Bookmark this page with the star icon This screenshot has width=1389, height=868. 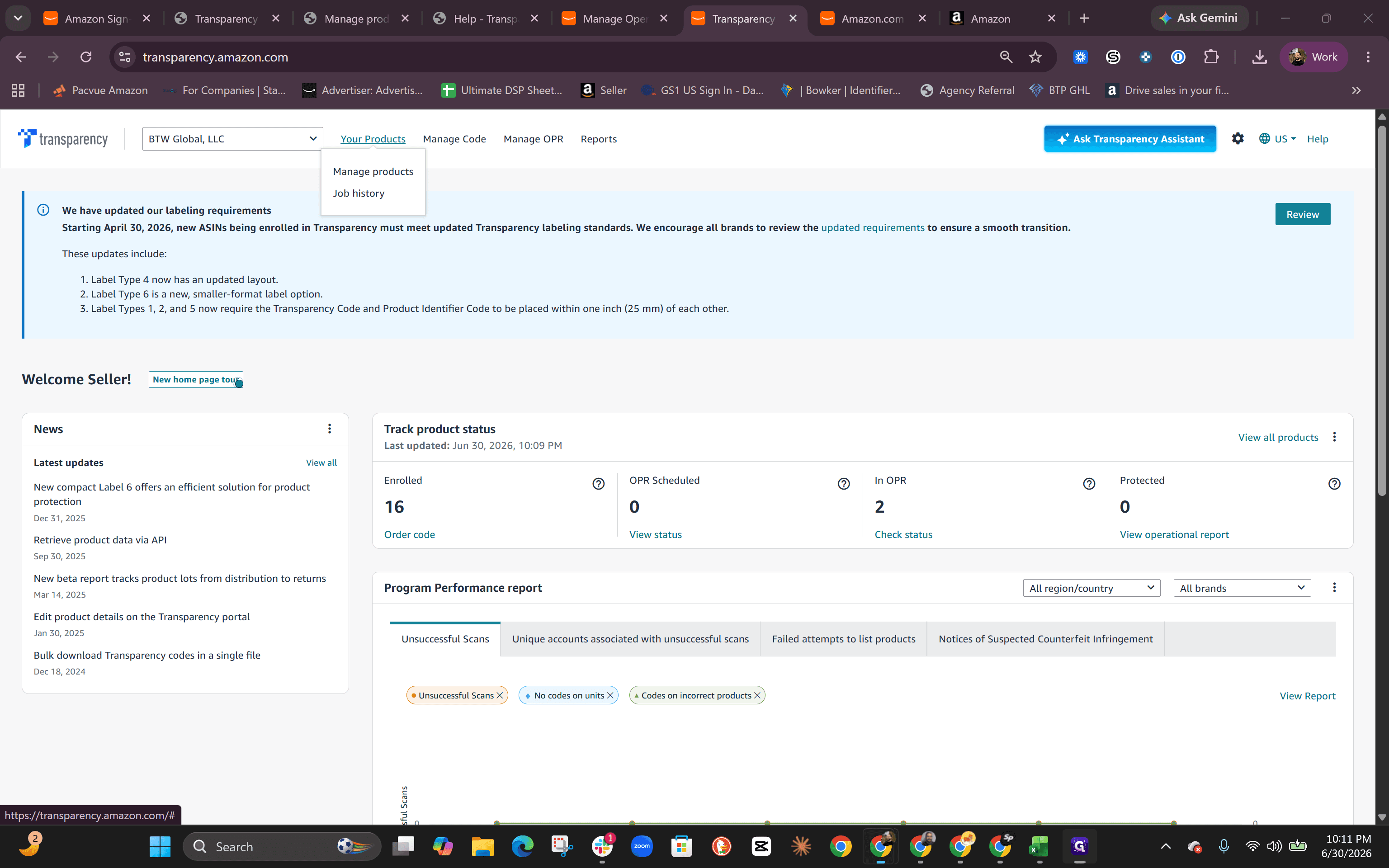click(1035, 57)
